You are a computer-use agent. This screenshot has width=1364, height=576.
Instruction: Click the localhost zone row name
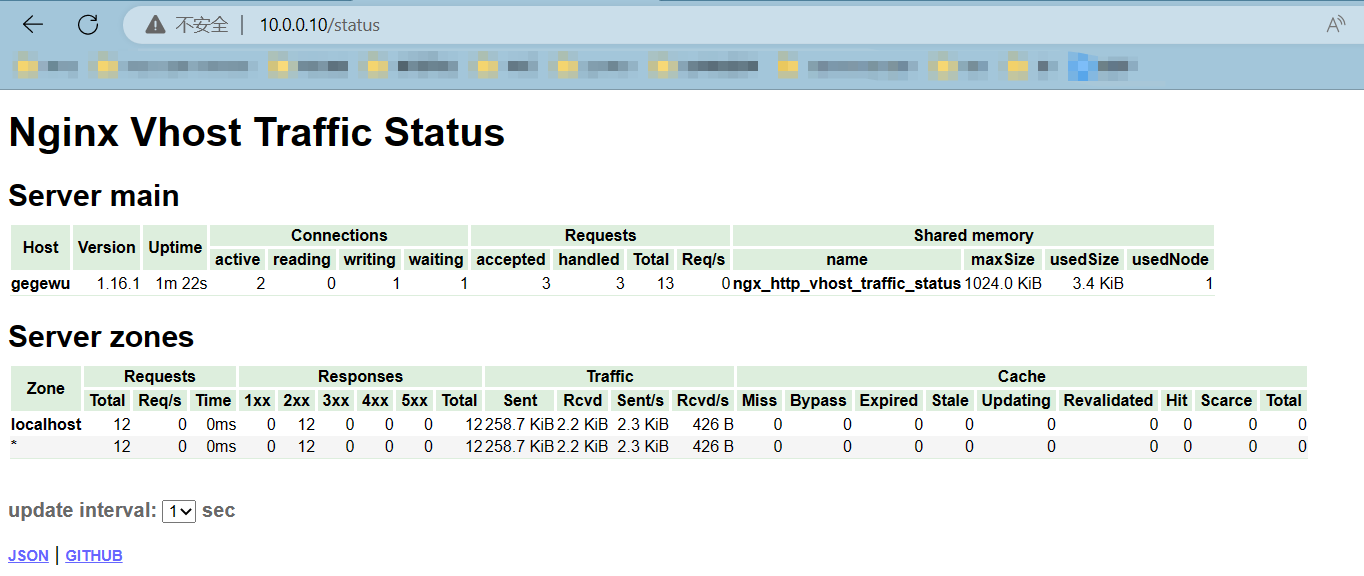(x=46, y=424)
